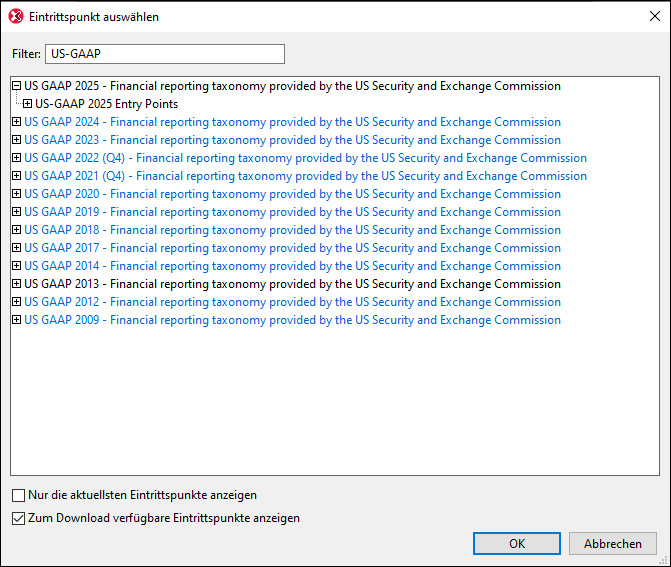671x567 pixels.
Task: Select the US GAAP 2014 taxonomy entry
Action: pos(292,266)
